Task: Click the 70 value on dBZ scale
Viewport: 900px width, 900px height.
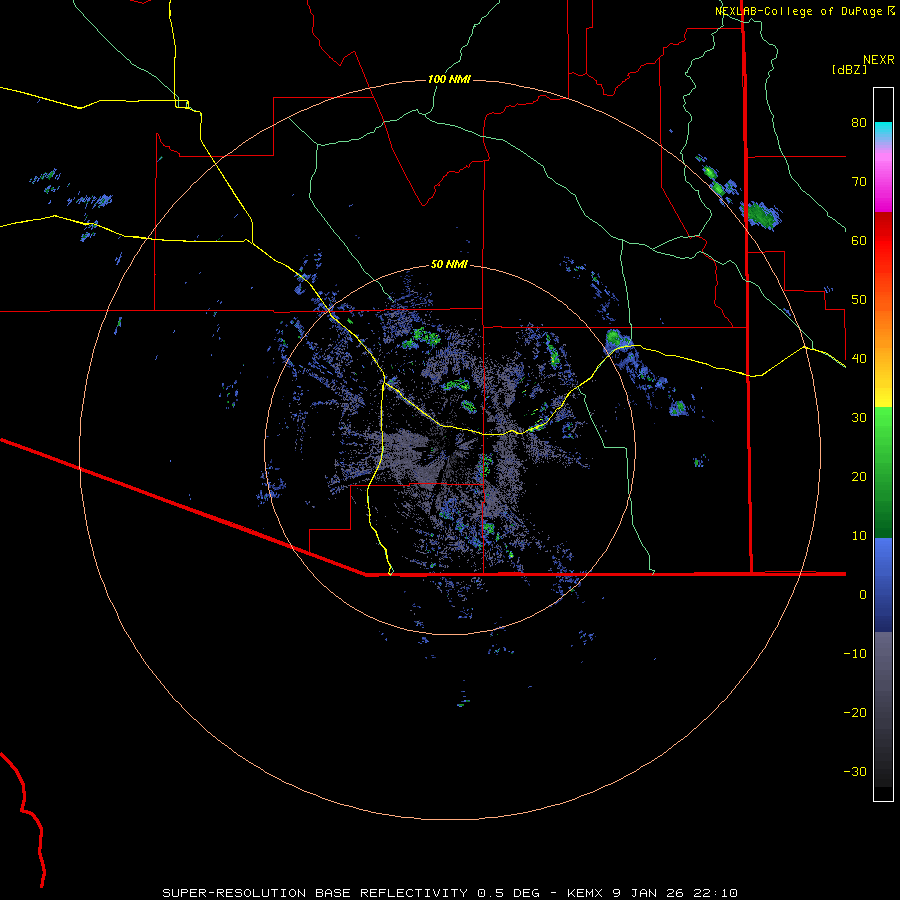Action: tap(859, 182)
